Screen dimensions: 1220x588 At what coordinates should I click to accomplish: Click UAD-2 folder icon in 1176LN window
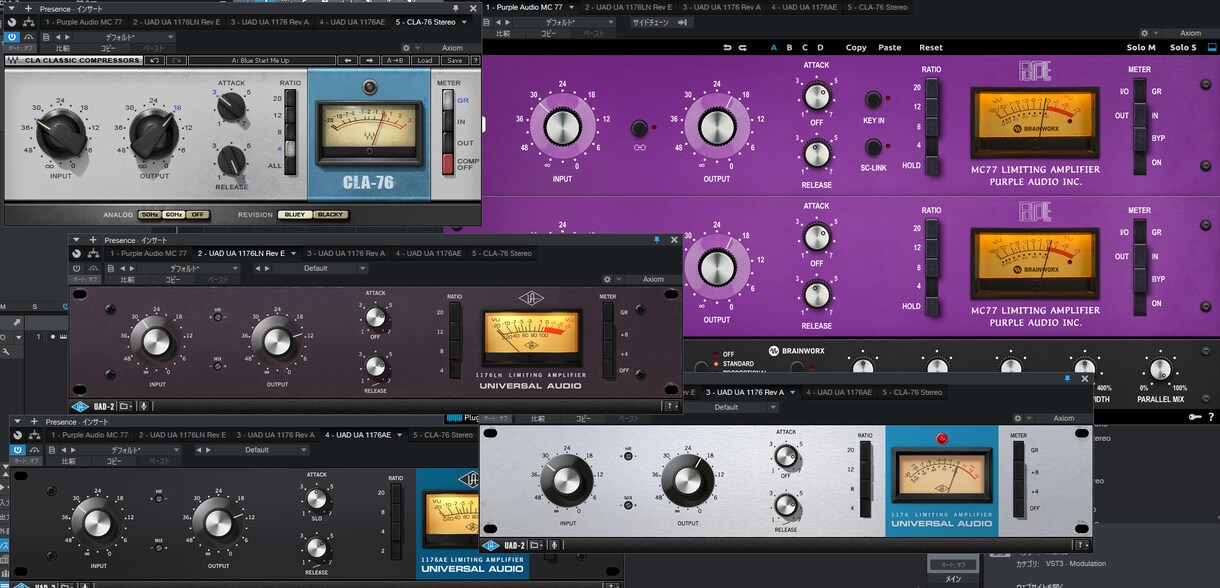coord(126,406)
